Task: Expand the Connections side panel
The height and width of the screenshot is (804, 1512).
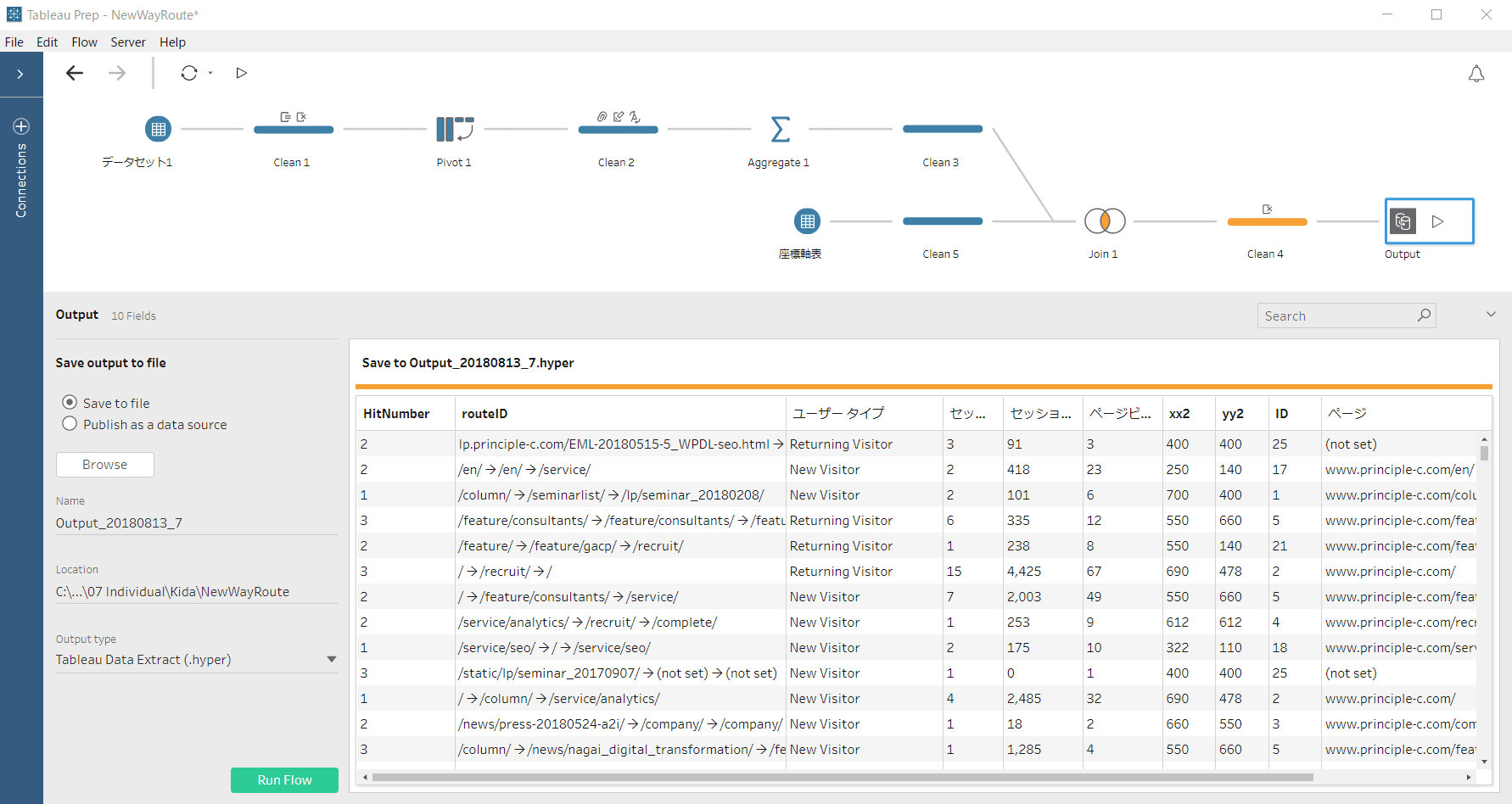Action: tap(20, 75)
